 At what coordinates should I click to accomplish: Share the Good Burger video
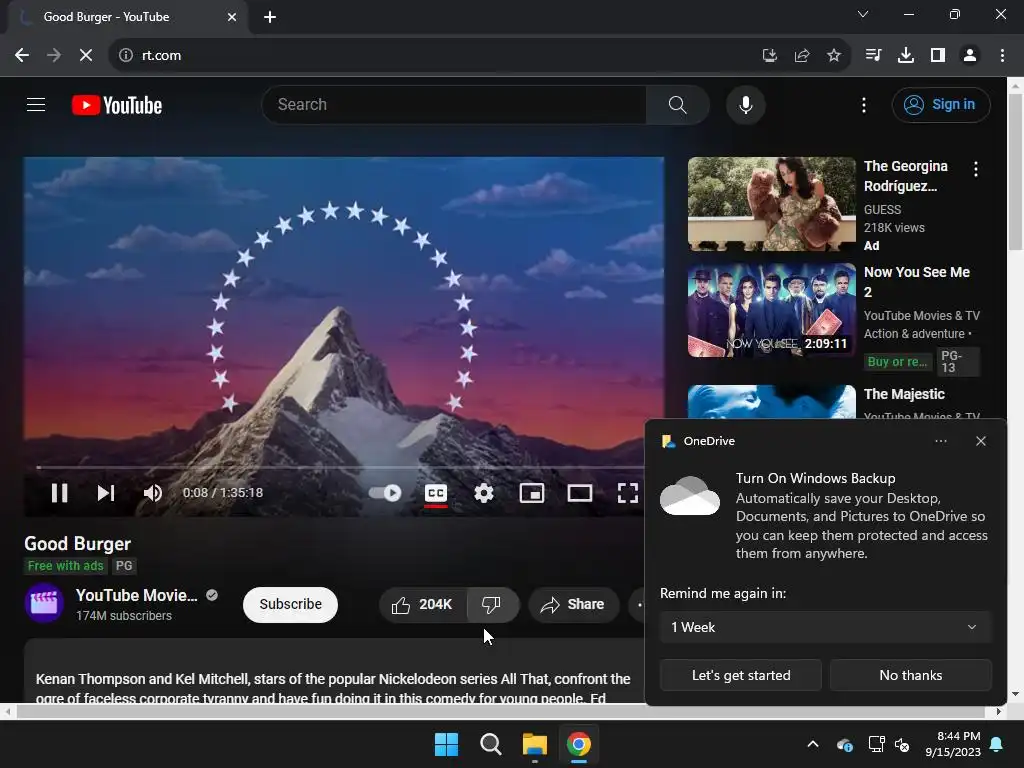[x=573, y=605]
